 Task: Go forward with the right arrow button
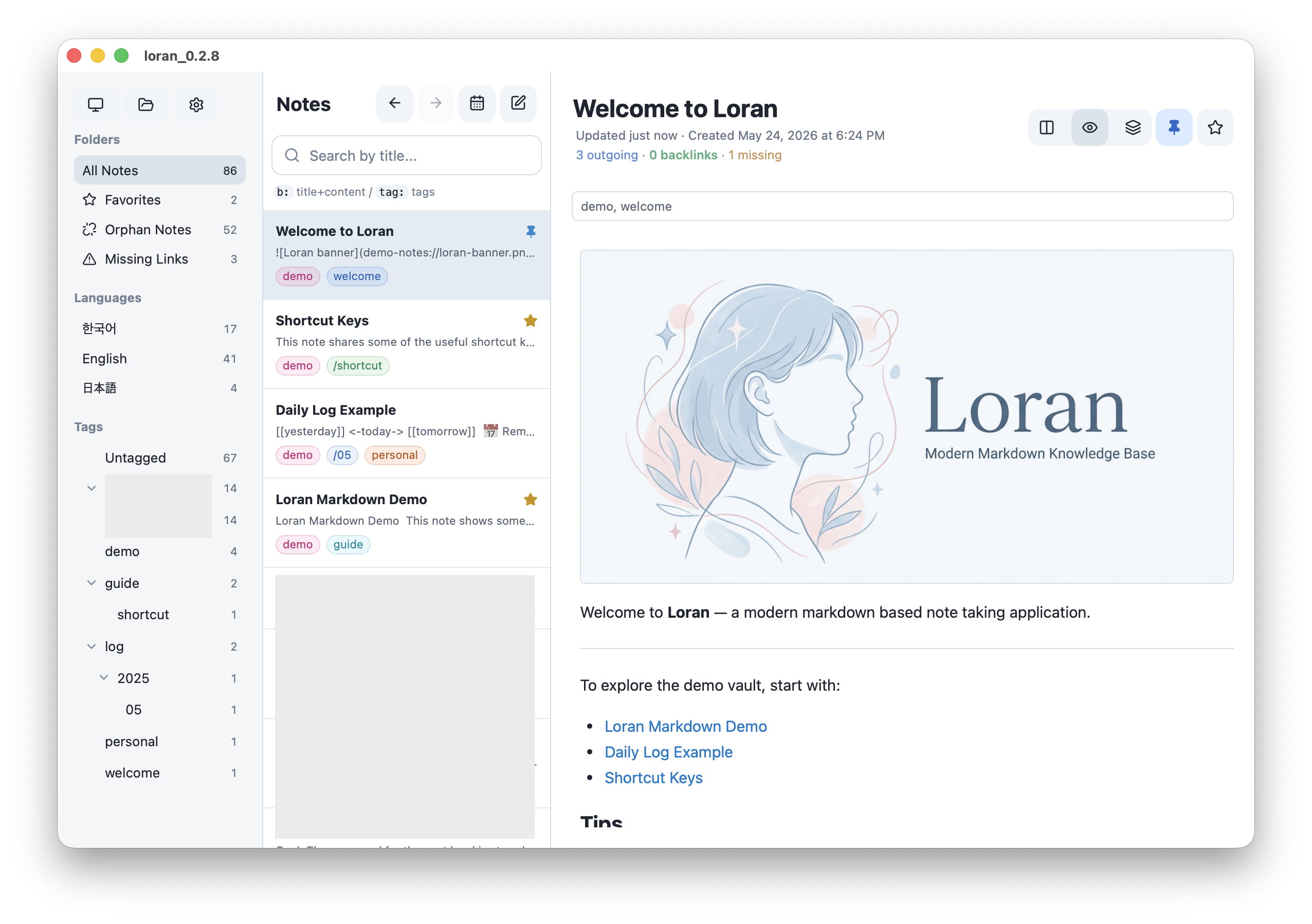coord(435,103)
